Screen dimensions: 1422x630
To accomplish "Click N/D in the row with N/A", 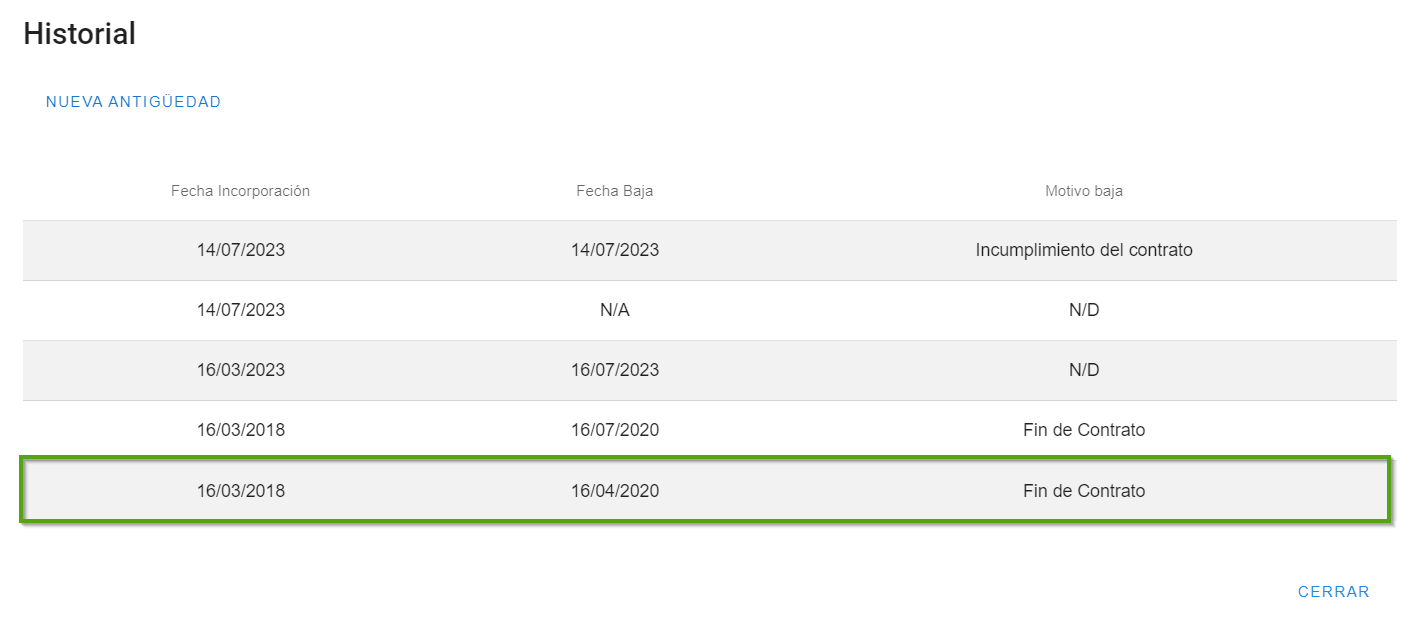I will 1083,310.
